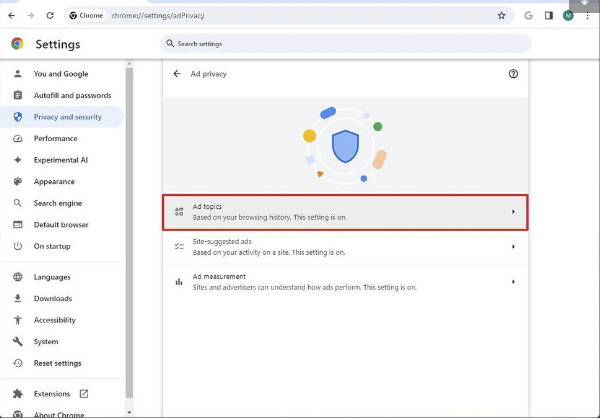Click the browser forward arrow
The image size is (600, 419).
31,16
